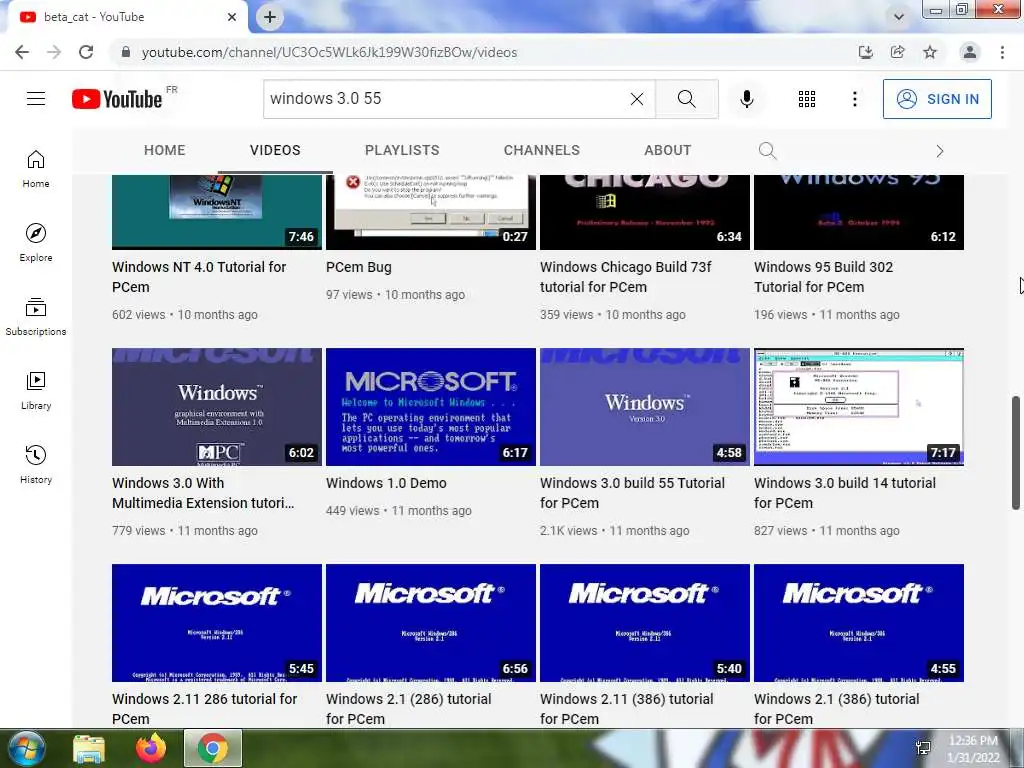Open the tab search dropdown arrow

(899, 17)
